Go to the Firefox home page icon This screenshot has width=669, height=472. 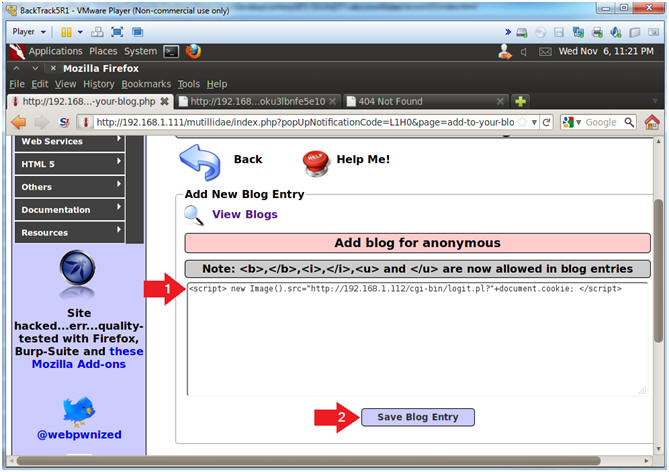tap(652, 122)
